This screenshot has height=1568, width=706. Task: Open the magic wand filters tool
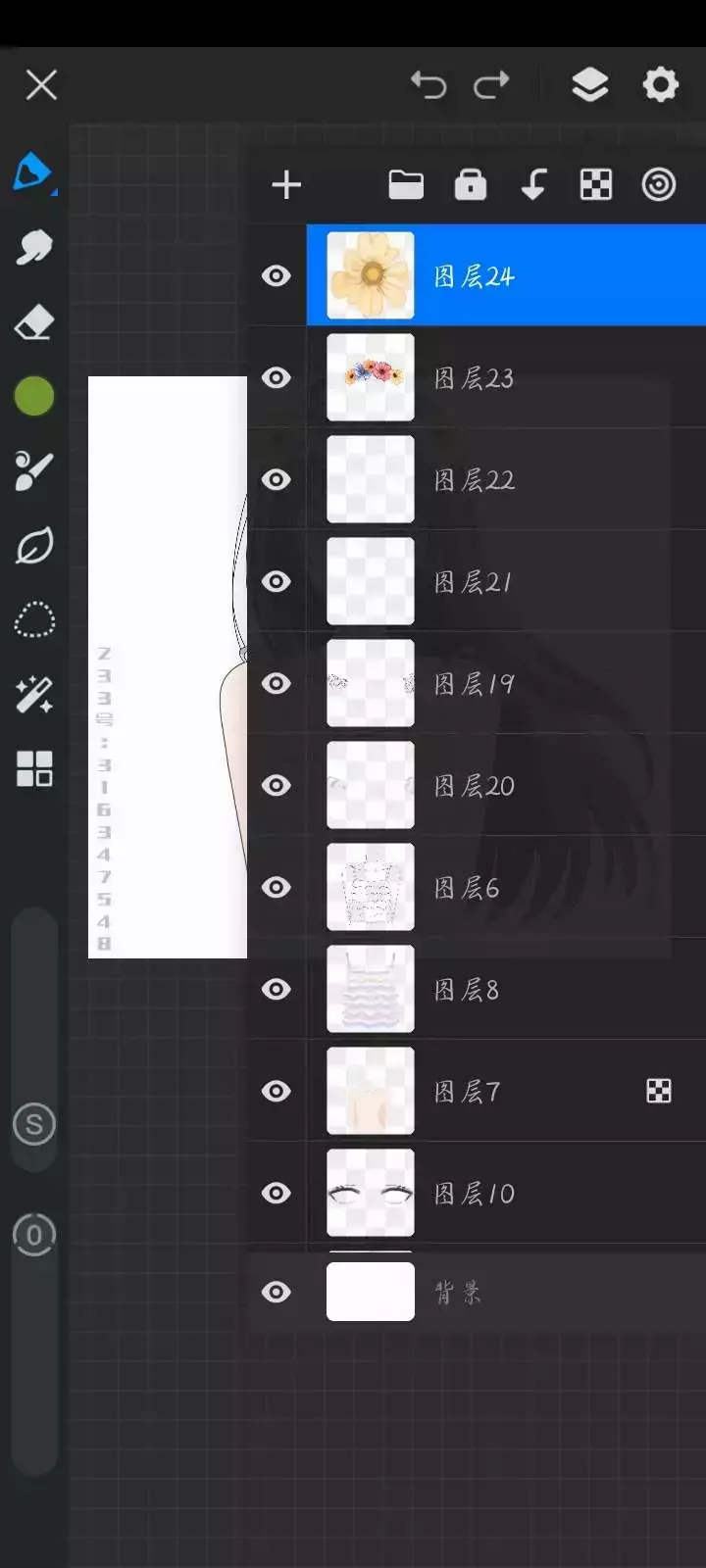click(x=34, y=695)
